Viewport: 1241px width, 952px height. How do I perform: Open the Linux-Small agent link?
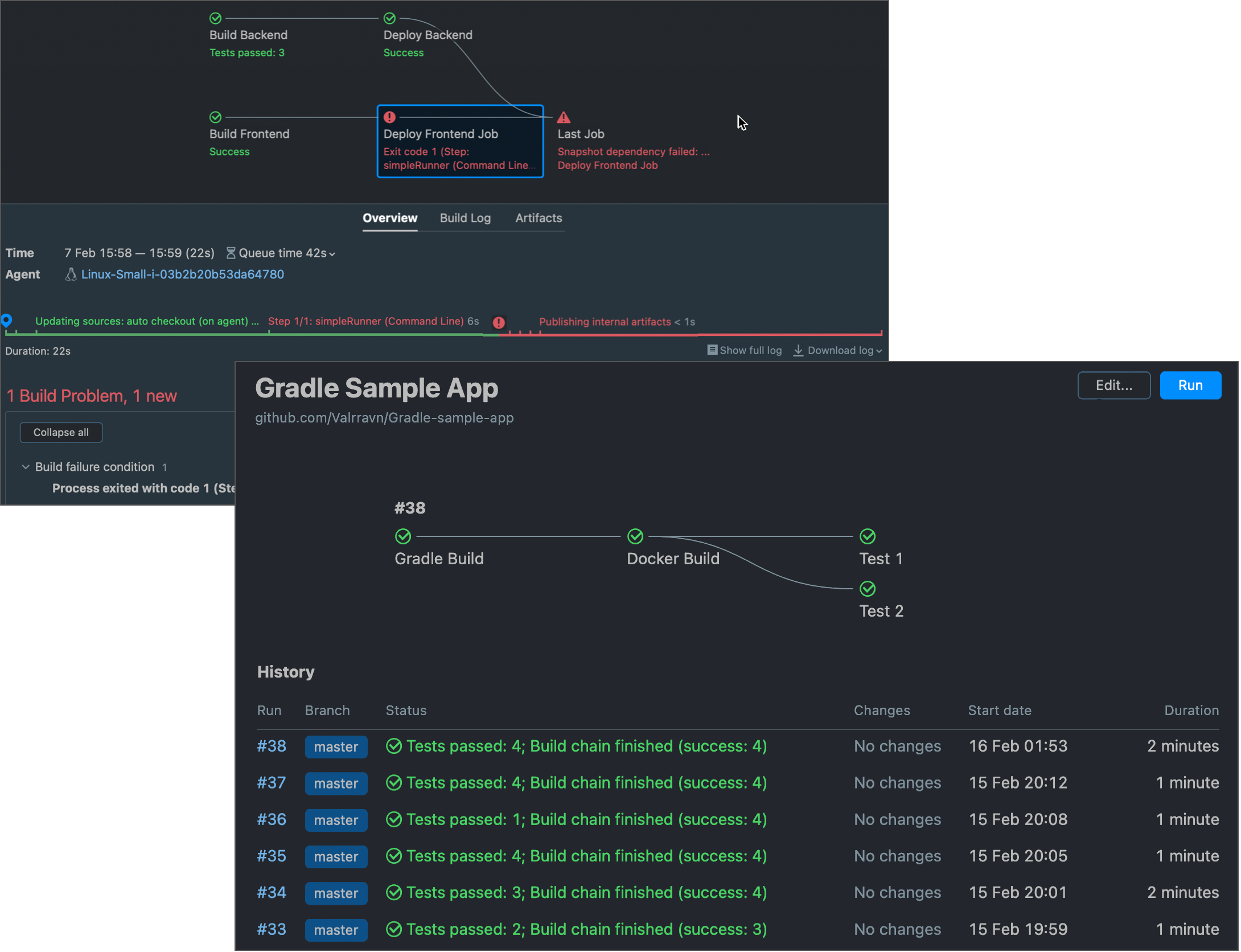[182, 274]
